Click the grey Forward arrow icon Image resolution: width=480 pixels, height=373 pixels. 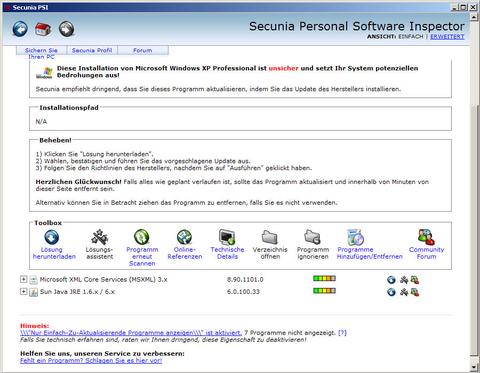coord(66,29)
